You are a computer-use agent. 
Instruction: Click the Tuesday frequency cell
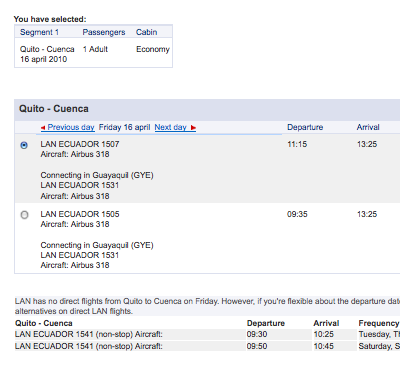pos(379,334)
